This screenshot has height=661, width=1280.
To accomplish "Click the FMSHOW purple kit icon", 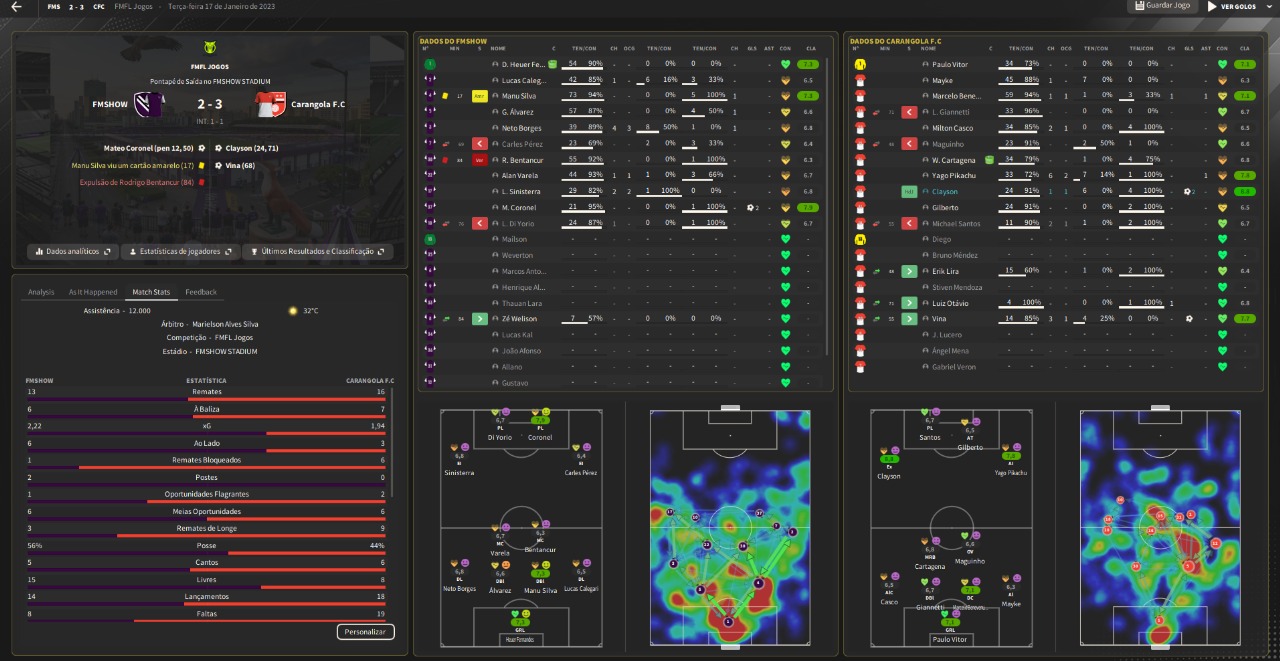I will point(149,104).
